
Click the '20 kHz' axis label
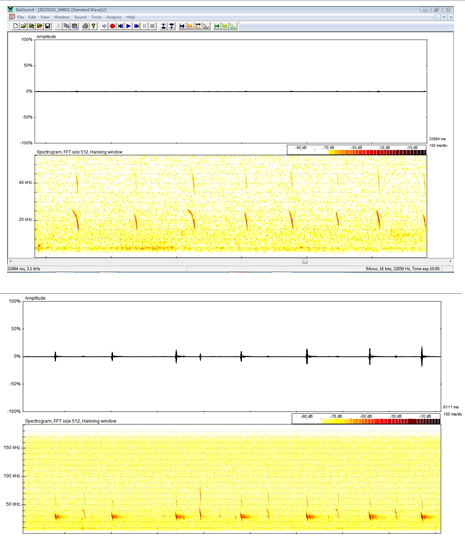coord(25,219)
